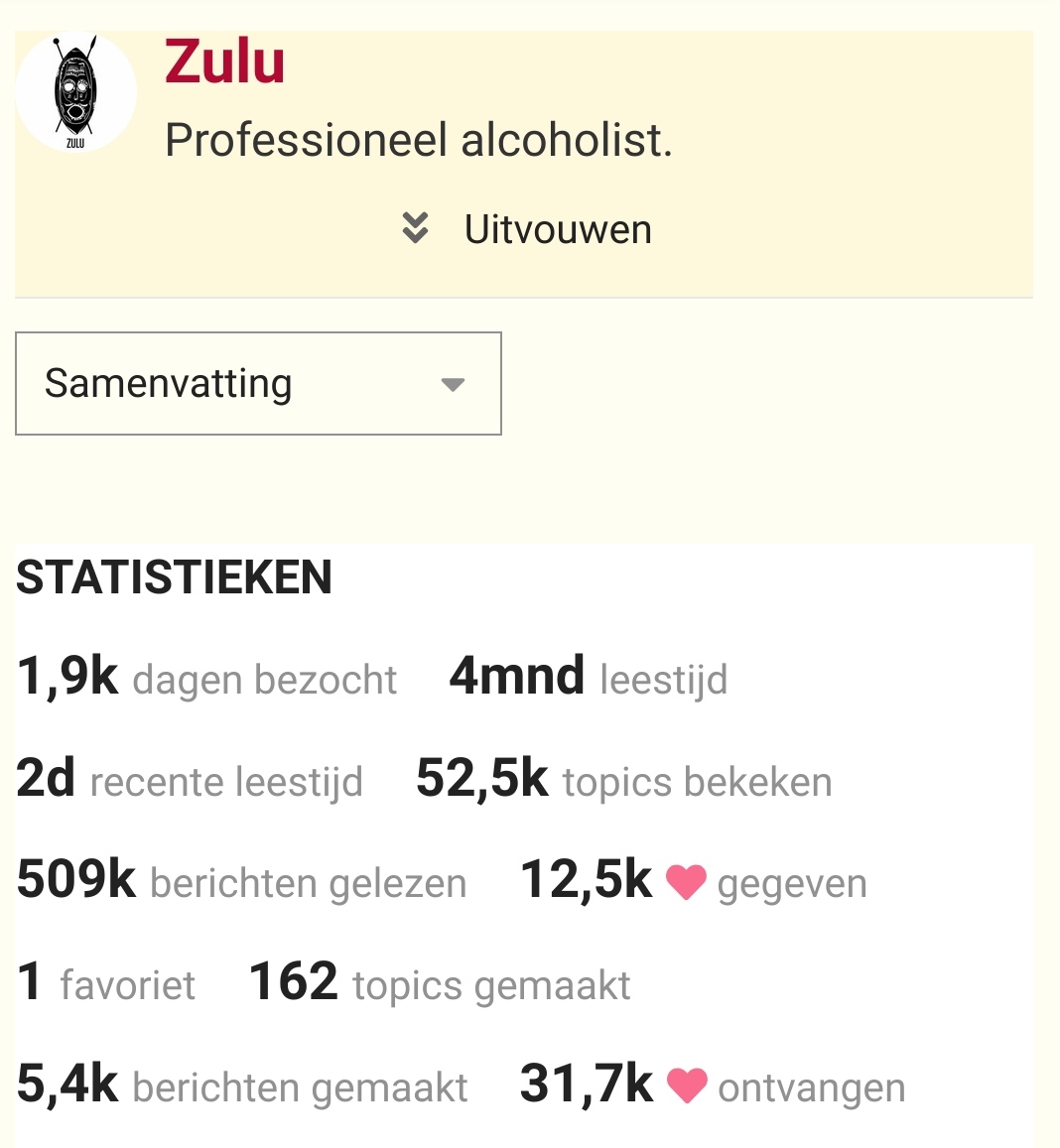Open the Zulu mask avatar picture
Image resolution: width=1060 pixels, height=1148 pixels.
pos(75,91)
